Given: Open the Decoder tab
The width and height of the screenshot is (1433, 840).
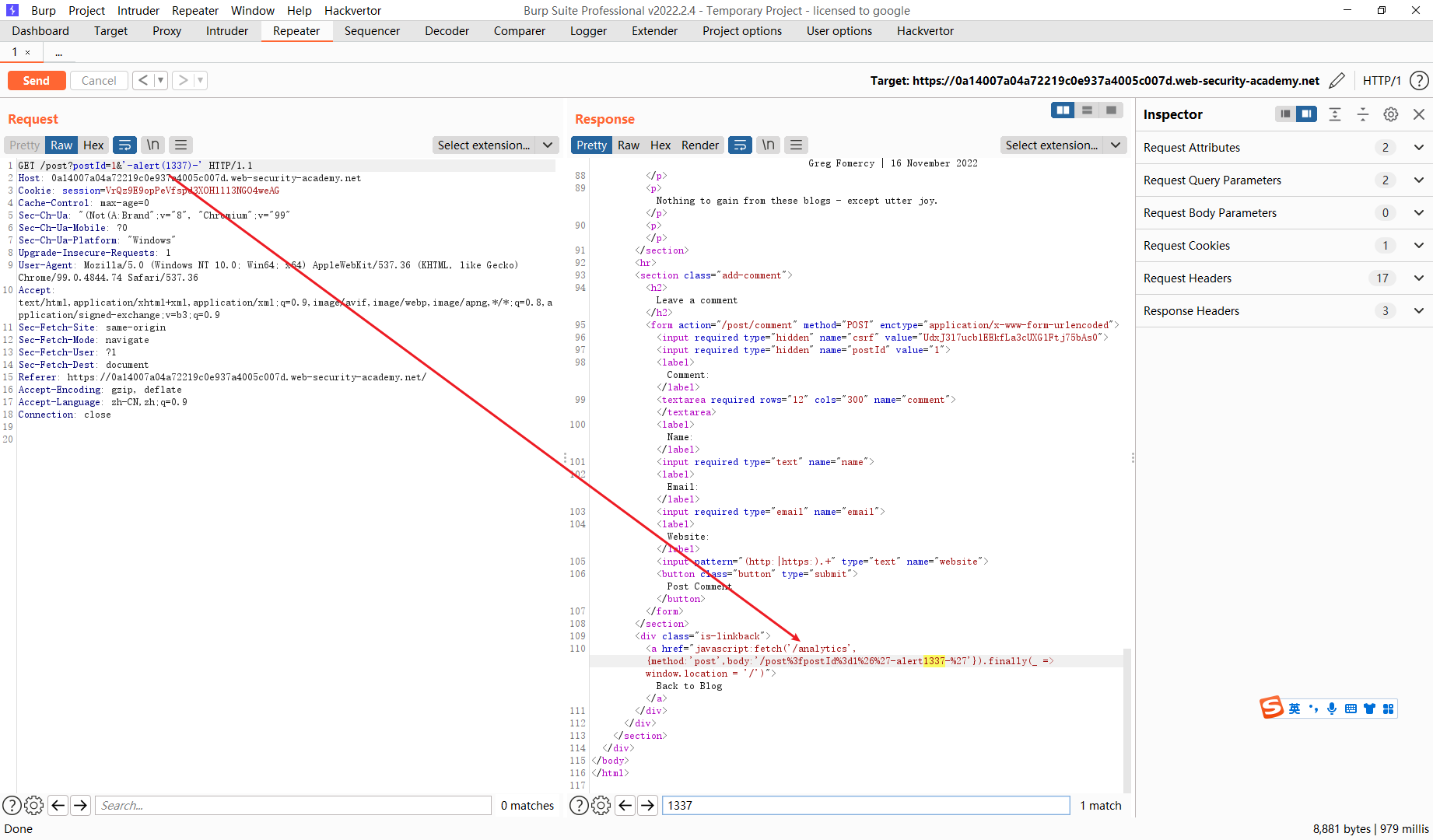Looking at the screenshot, I should pyautogui.click(x=447, y=31).
